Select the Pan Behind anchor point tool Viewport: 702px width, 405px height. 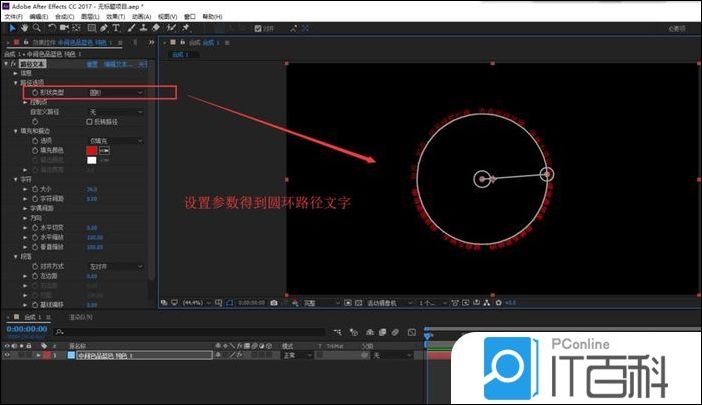(76, 28)
